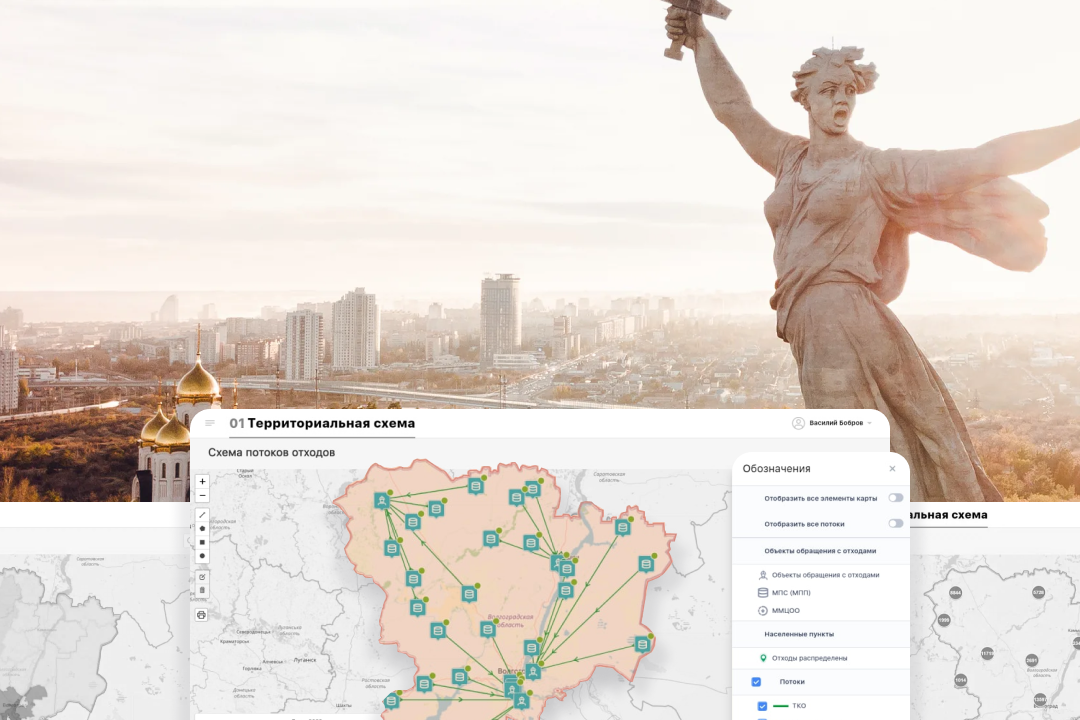The image size is (1080, 720).
Task: Click the Отходы распределены legend text
Action: (x=809, y=658)
